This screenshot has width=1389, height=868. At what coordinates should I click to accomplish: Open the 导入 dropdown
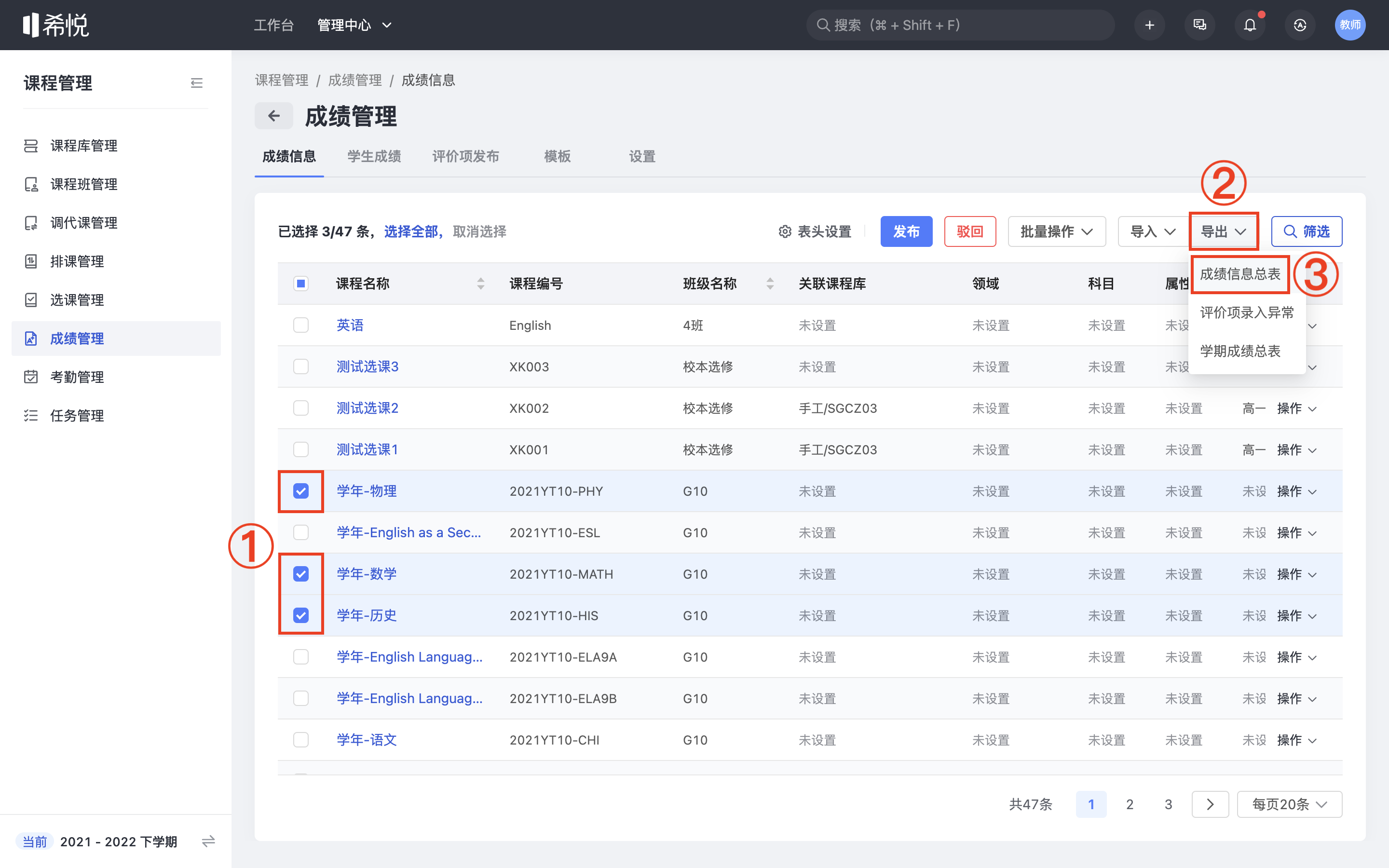(1153, 231)
